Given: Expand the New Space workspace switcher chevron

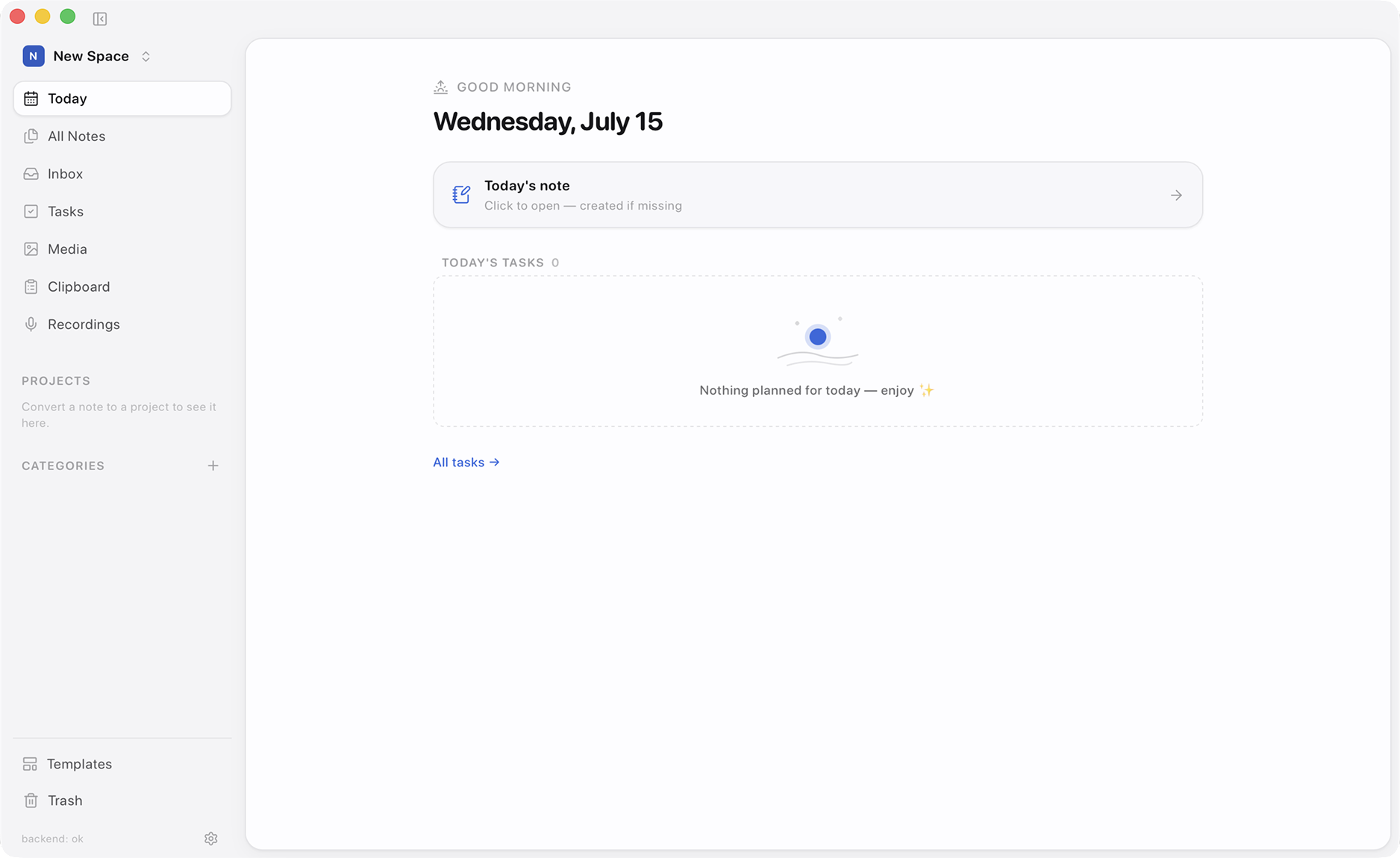Looking at the screenshot, I should [x=146, y=56].
